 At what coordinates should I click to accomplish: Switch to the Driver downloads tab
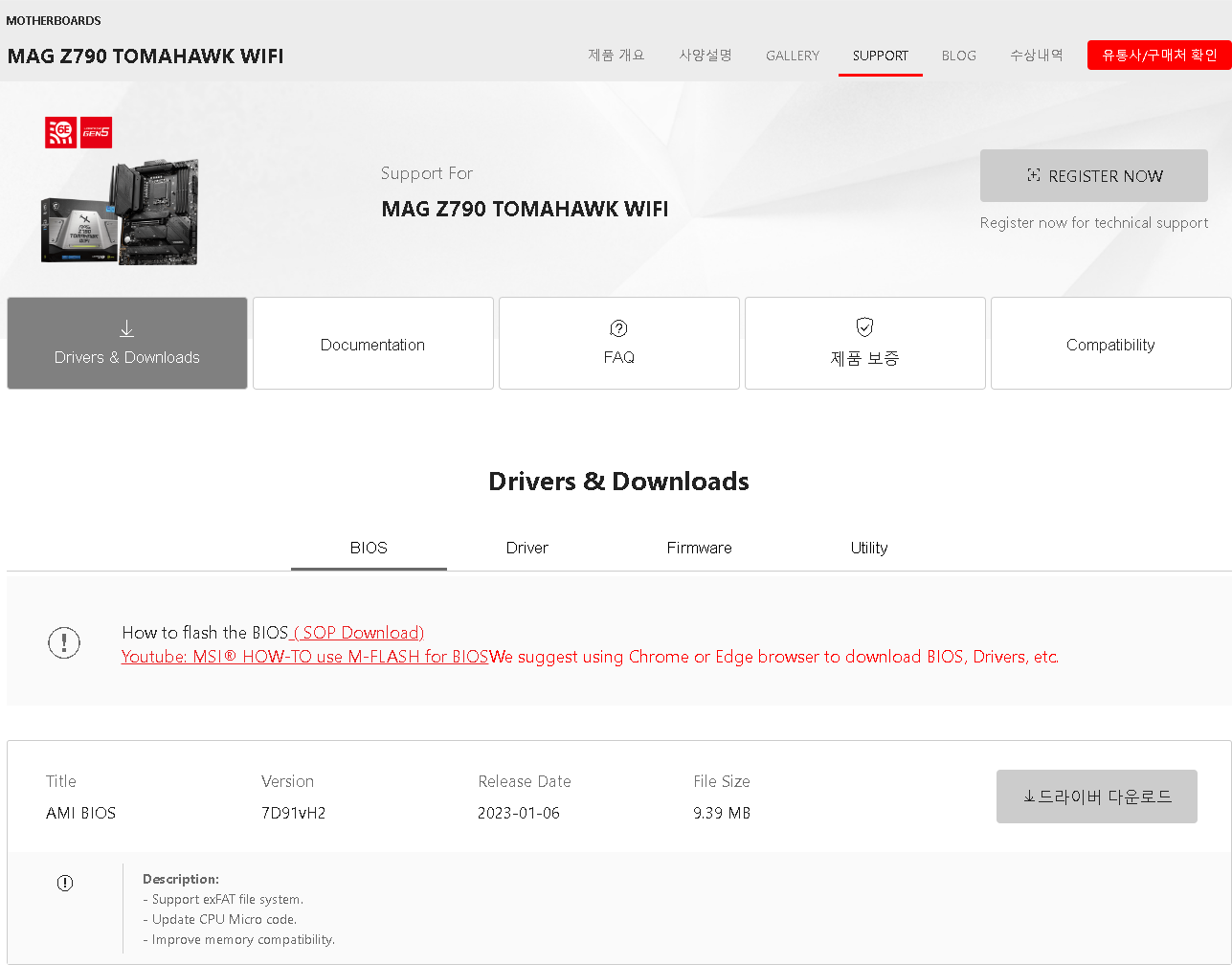click(x=527, y=548)
